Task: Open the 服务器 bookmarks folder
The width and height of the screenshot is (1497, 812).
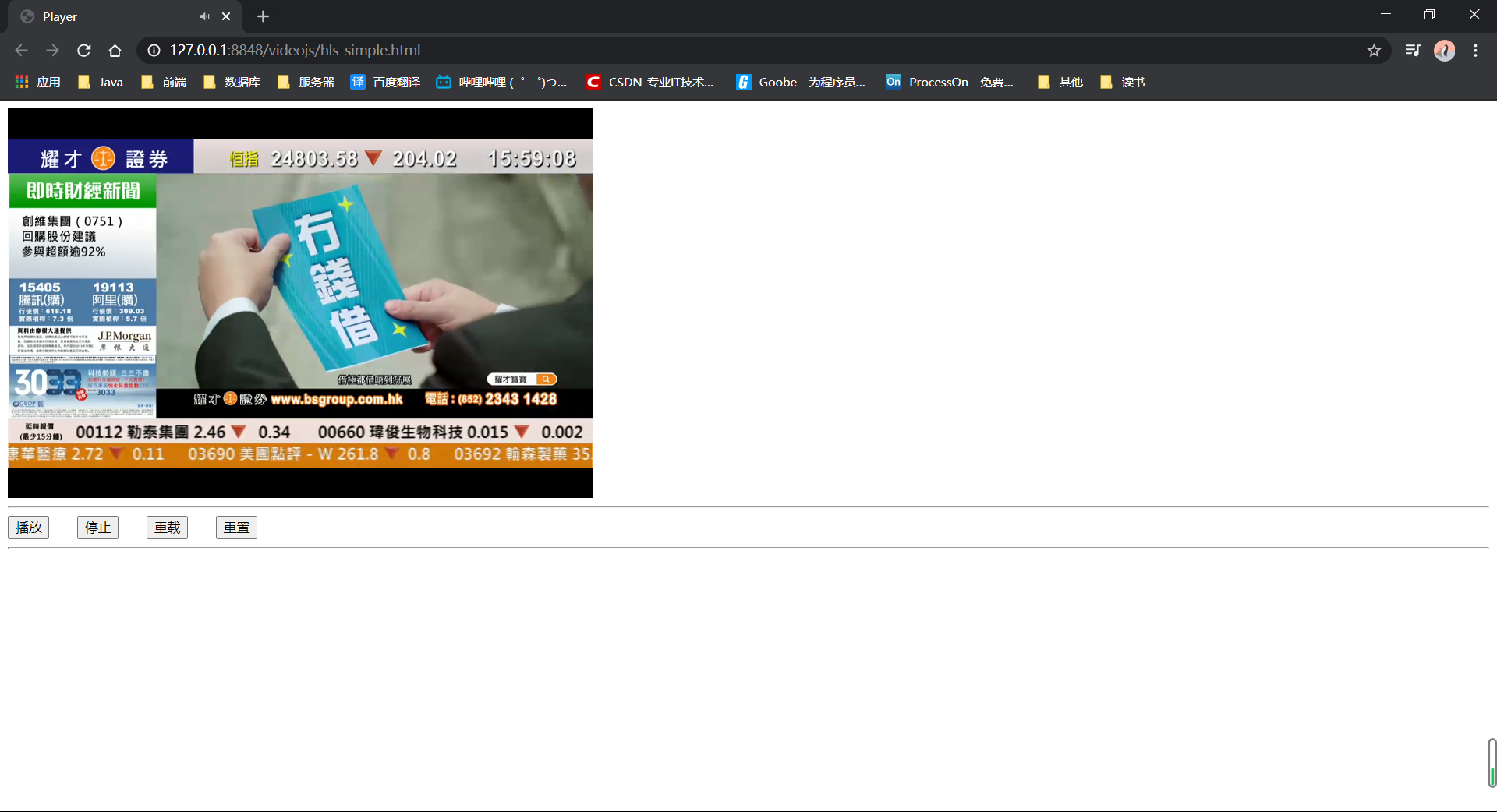Action: (306, 82)
